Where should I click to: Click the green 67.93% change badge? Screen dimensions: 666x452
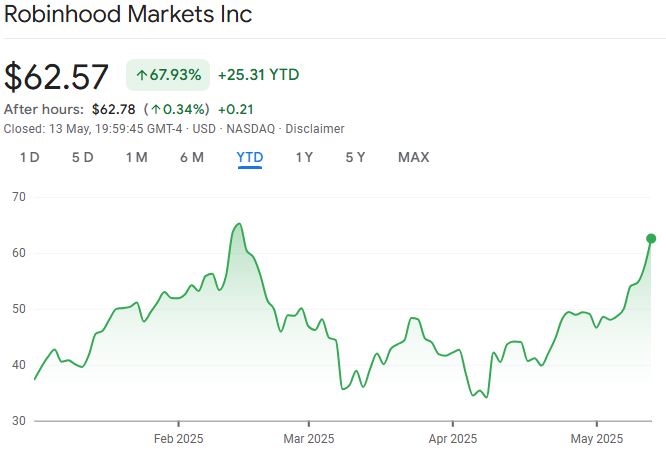166,75
